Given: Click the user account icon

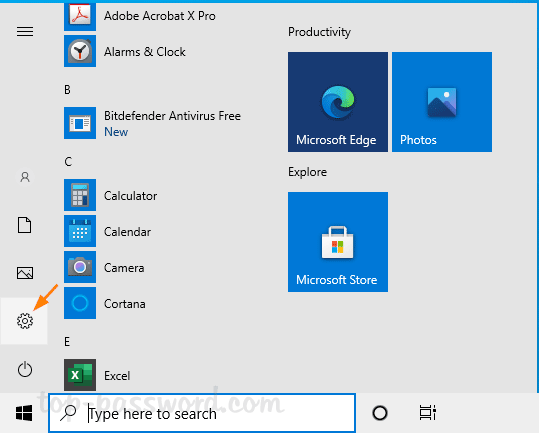Looking at the screenshot, I should click(25, 177).
